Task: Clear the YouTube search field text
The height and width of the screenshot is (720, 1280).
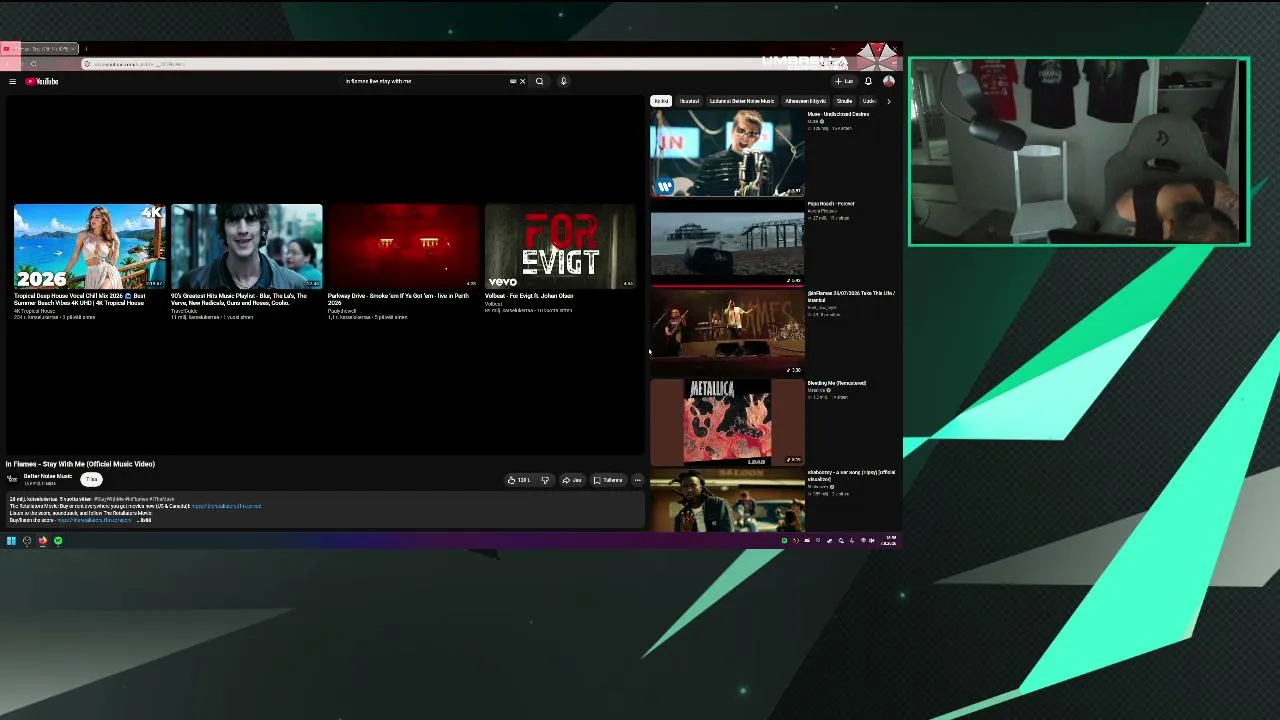Action: pyautogui.click(x=522, y=82)
